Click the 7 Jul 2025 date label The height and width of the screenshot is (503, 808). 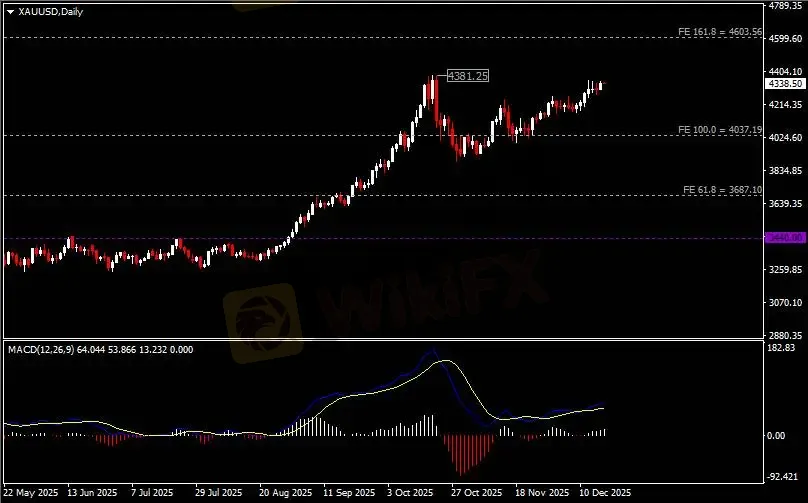tap(153, 493)
